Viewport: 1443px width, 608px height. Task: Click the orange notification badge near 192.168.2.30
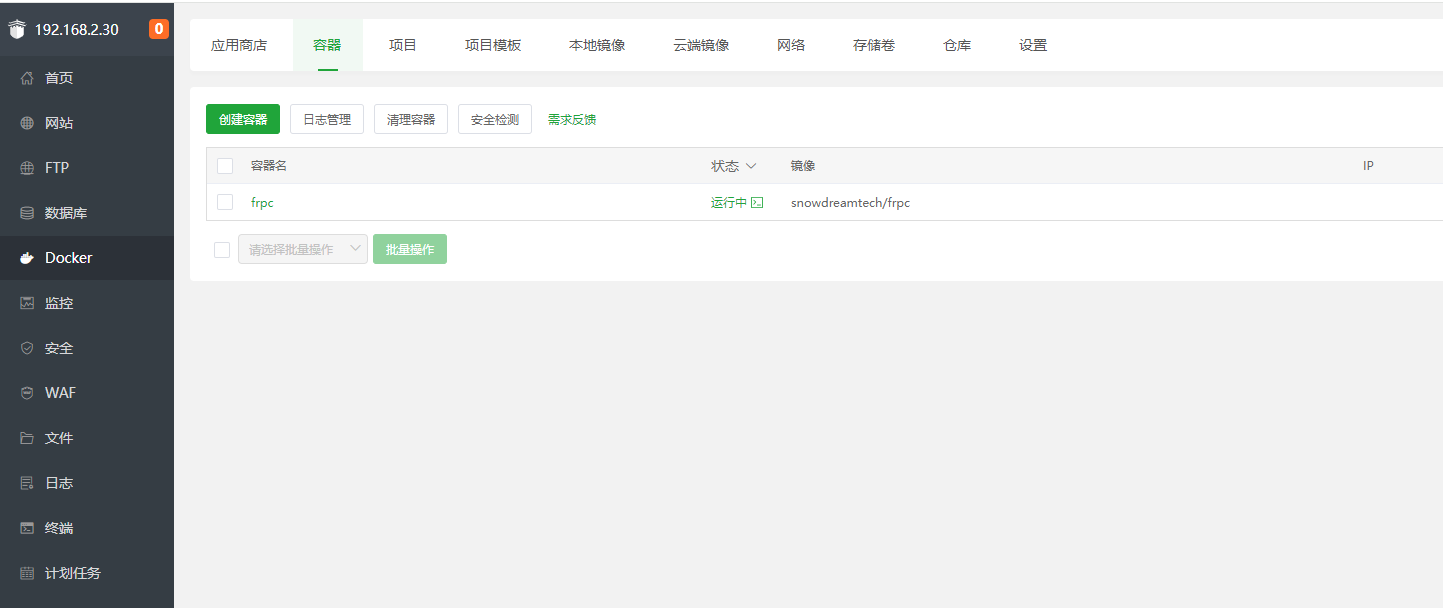coord(158,29)
